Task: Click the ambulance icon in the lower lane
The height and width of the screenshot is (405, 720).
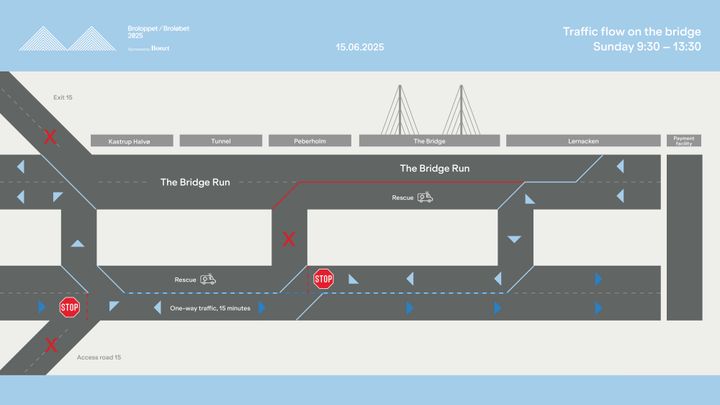Action: [x=208, y=280]
